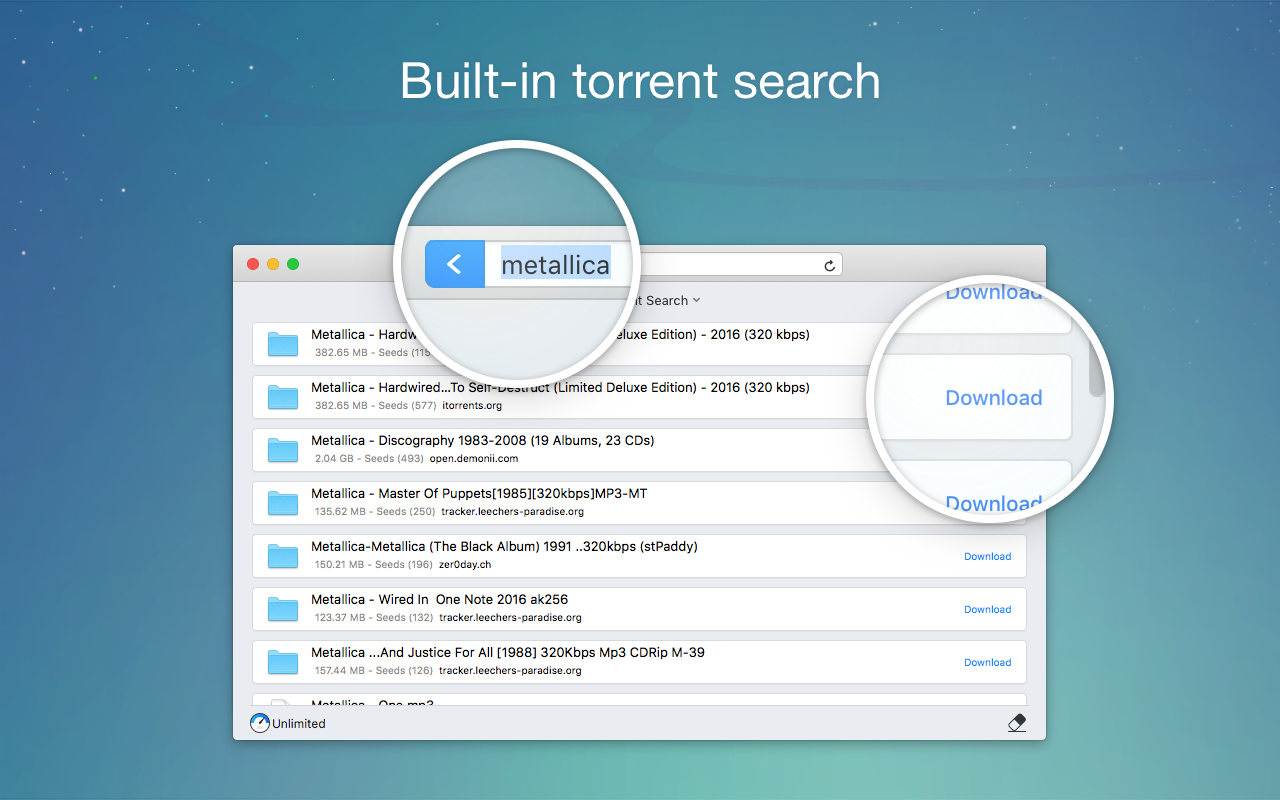Click 2.04 GB - Seeds (493) info
The image size is (1280, 800).
(x=369, y=459)
